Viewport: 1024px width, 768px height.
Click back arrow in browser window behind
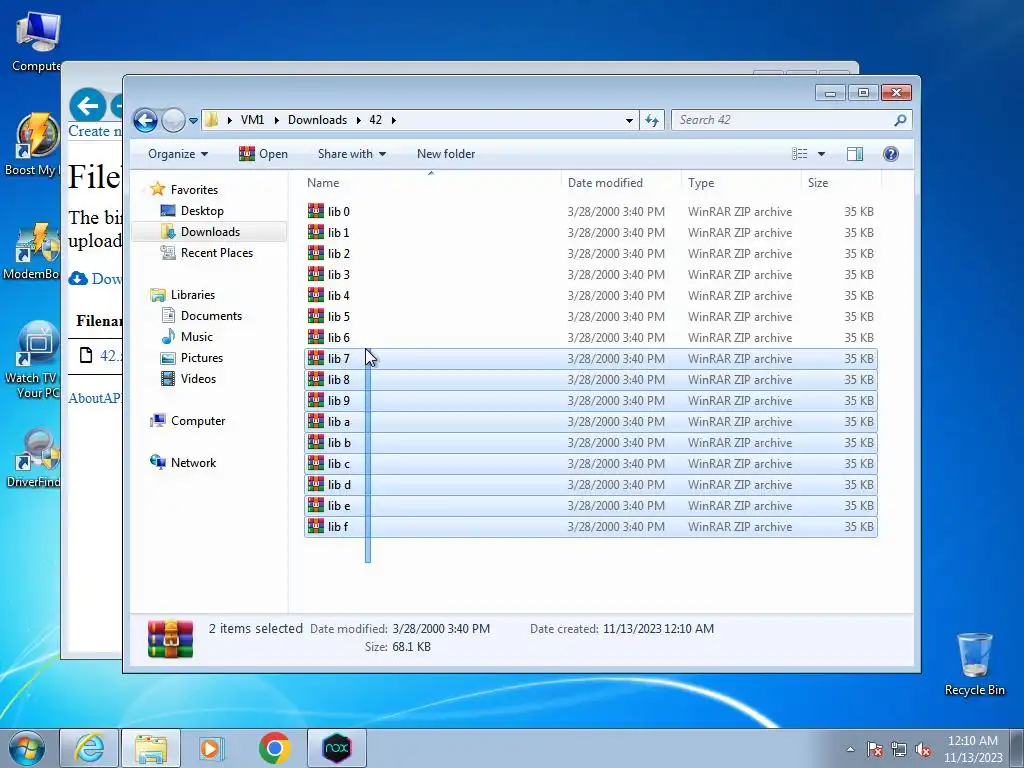88,105
